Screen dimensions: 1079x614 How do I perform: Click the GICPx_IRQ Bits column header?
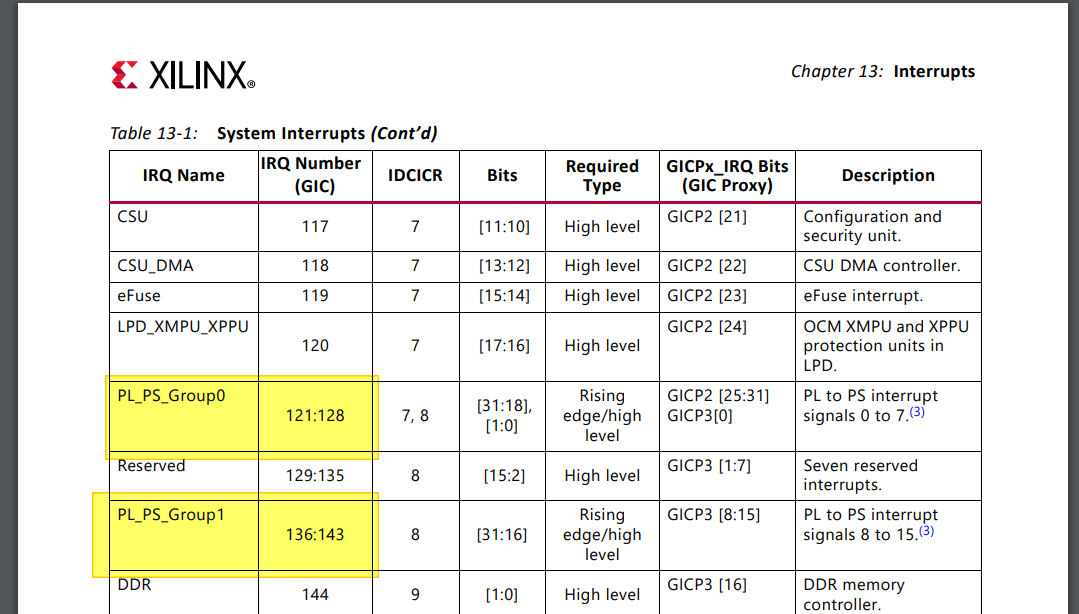(x=727, y=176)
